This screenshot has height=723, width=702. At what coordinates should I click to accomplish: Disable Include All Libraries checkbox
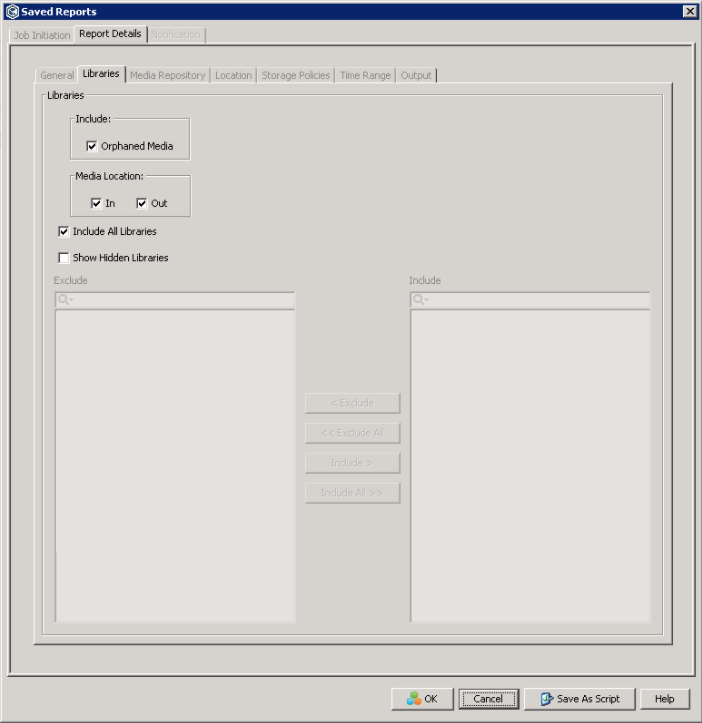(64, 231)
